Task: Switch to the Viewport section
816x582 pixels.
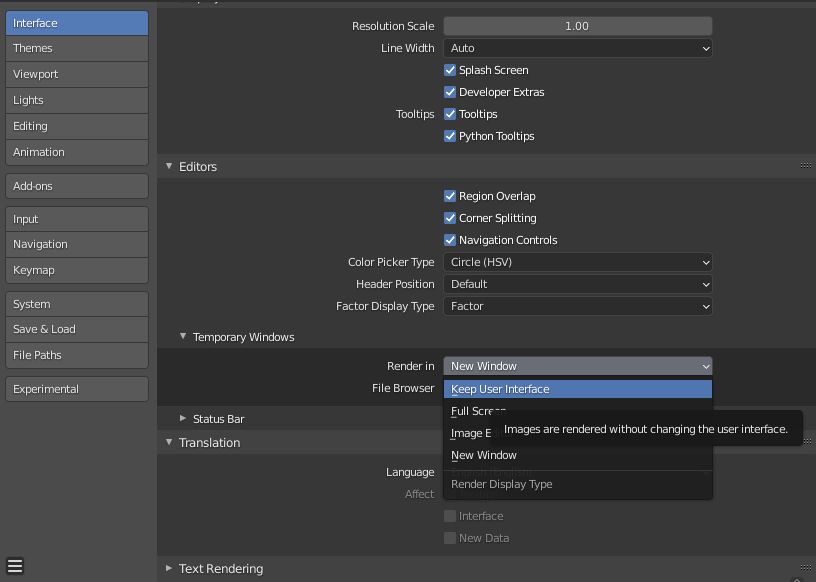Action: coord(77,74)
